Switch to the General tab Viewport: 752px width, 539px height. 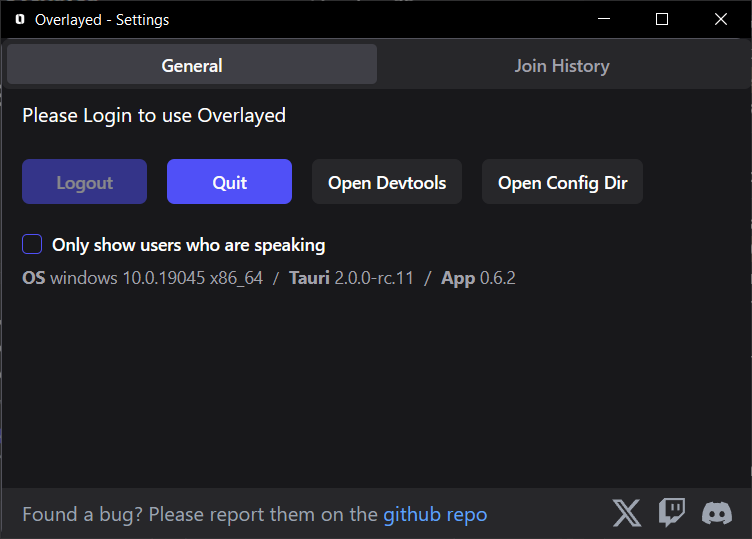click(x=192, y=64)
